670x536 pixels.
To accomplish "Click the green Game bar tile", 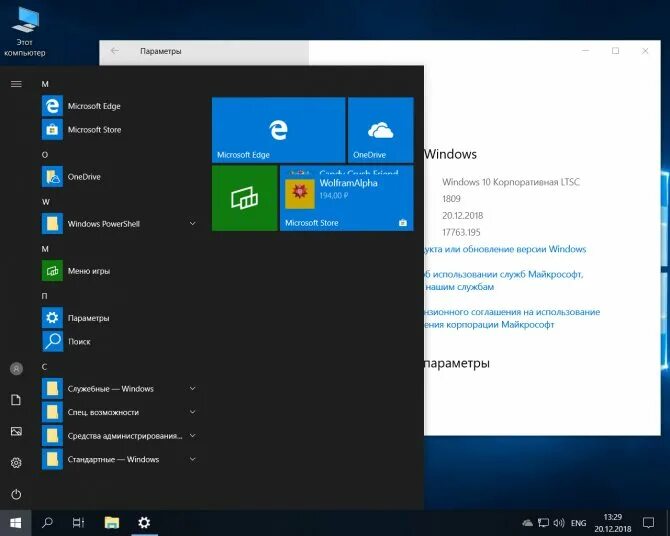I will click(x=245, y=198).
